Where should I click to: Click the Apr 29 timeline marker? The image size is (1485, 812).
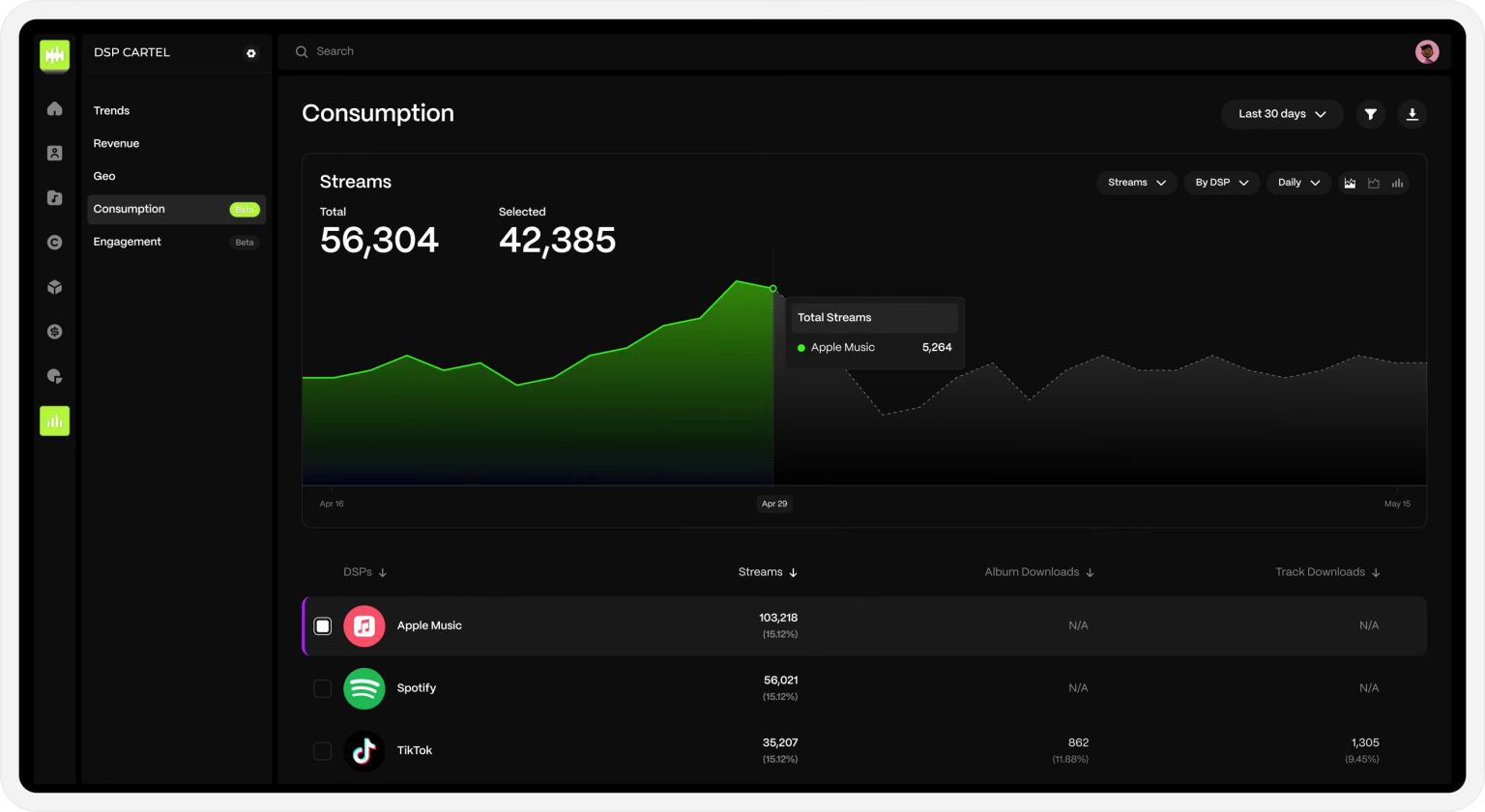pos(773,504)
